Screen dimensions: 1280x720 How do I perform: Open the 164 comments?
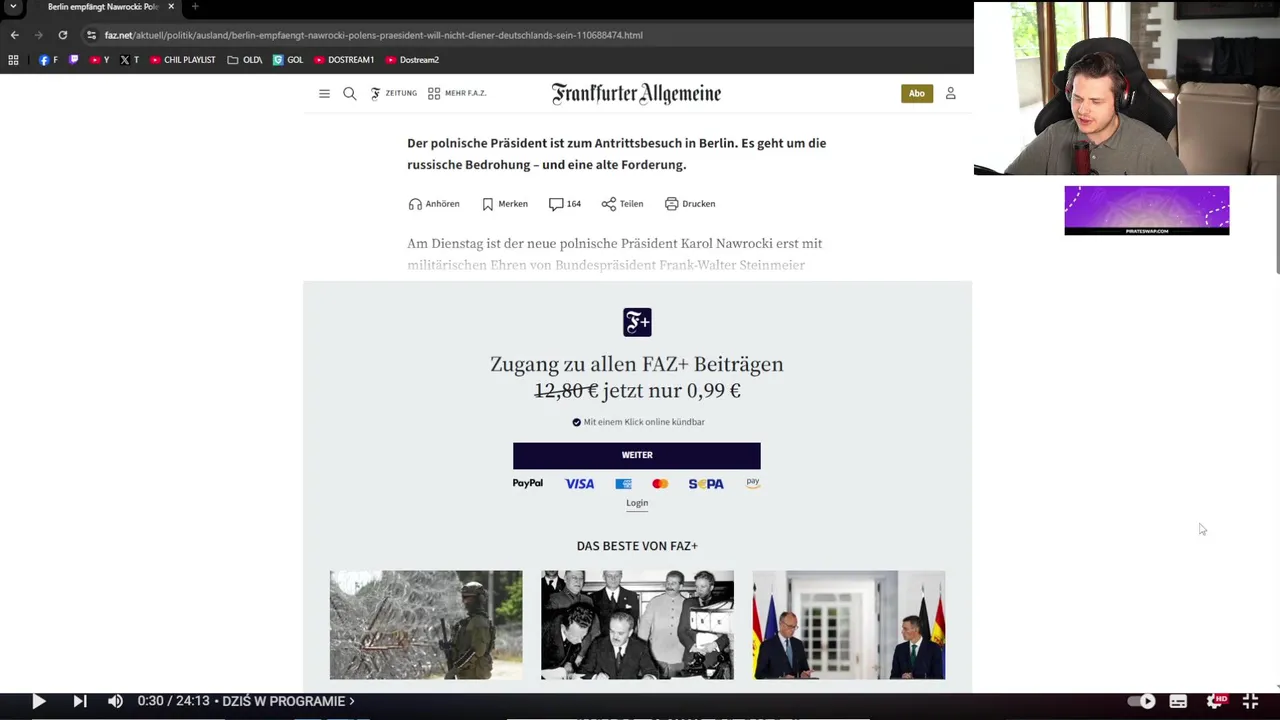click(565, 204)
